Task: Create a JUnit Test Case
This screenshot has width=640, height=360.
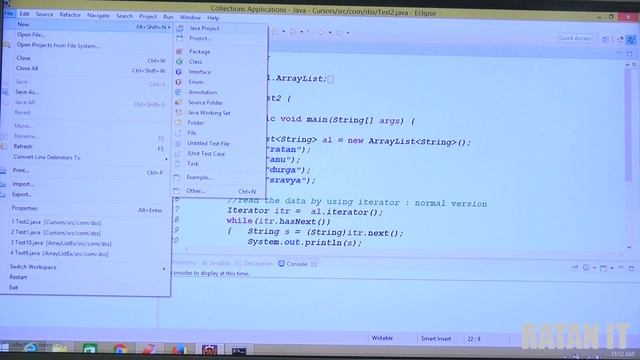Action: [x=206, y=153]
